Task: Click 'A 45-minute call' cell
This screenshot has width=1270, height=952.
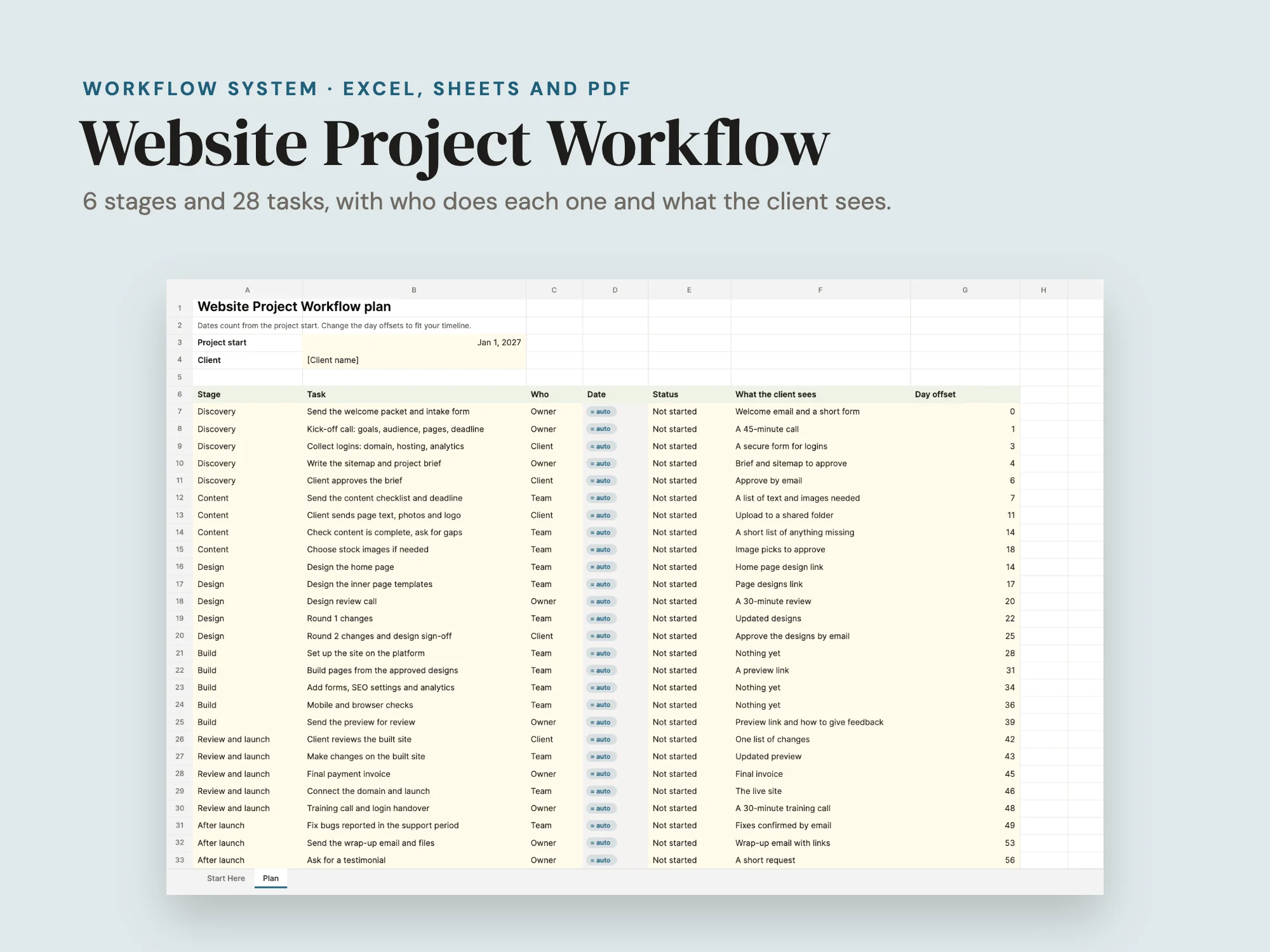Action: (820, 429)
